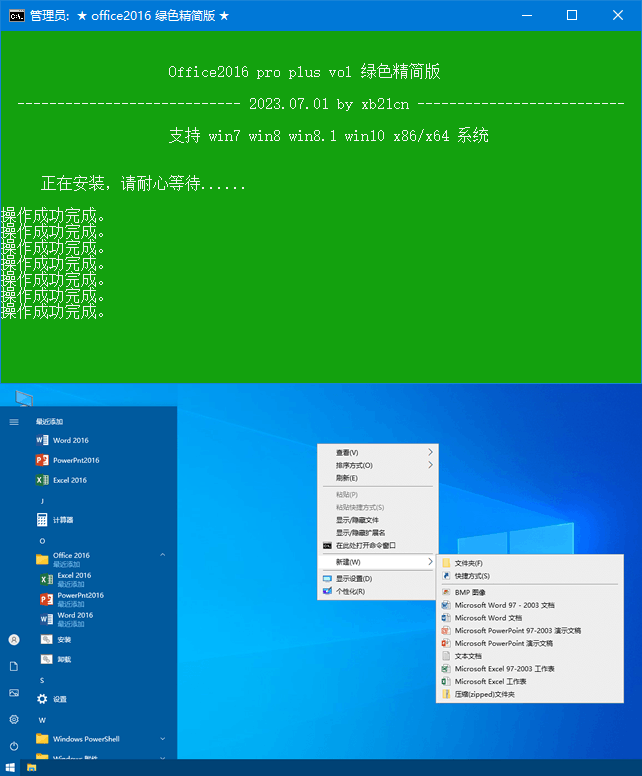Create Microsoft Word 97 - 2003 文档
This screenshot has width=642, height=776.
pyautogui.click(x=530, y=605)
